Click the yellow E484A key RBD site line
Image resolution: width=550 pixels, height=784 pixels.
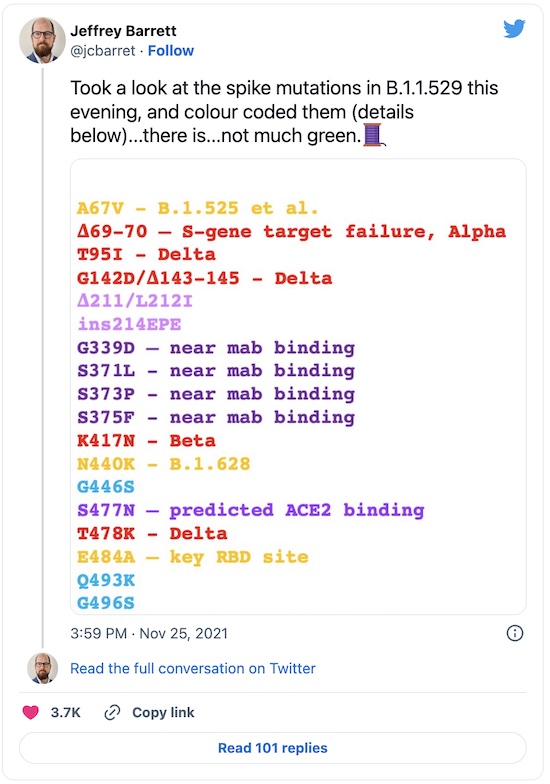coord(192,557)
